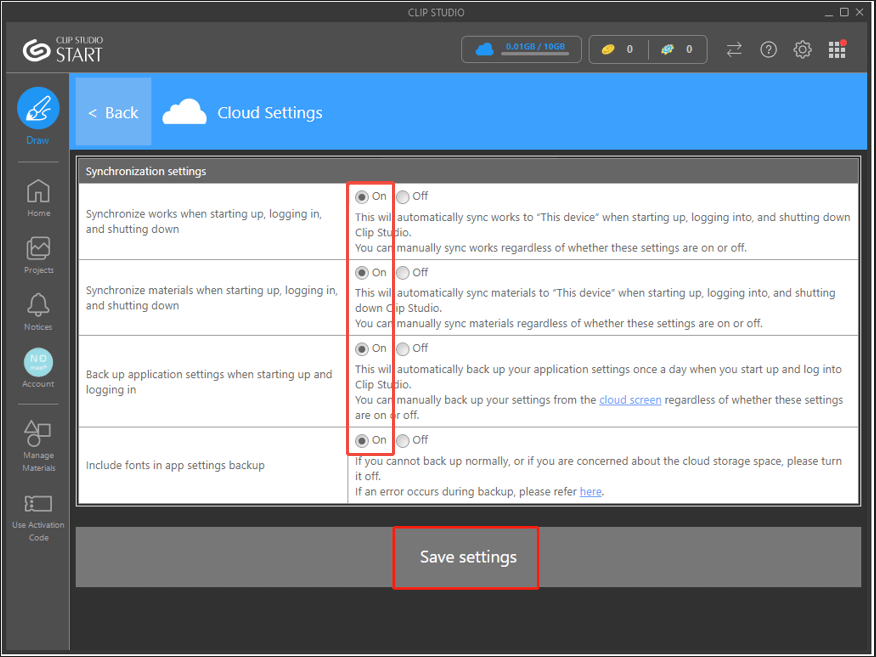The image size is (876, 657).
Task: Turn off synchronize works on startup
Action: click(403, 197)
